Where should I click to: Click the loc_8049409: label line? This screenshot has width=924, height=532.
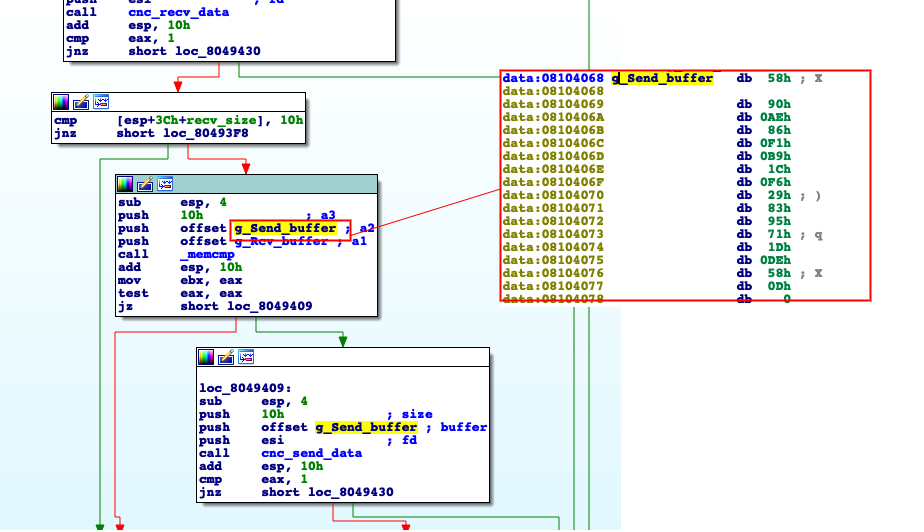[x=245, y=388]
